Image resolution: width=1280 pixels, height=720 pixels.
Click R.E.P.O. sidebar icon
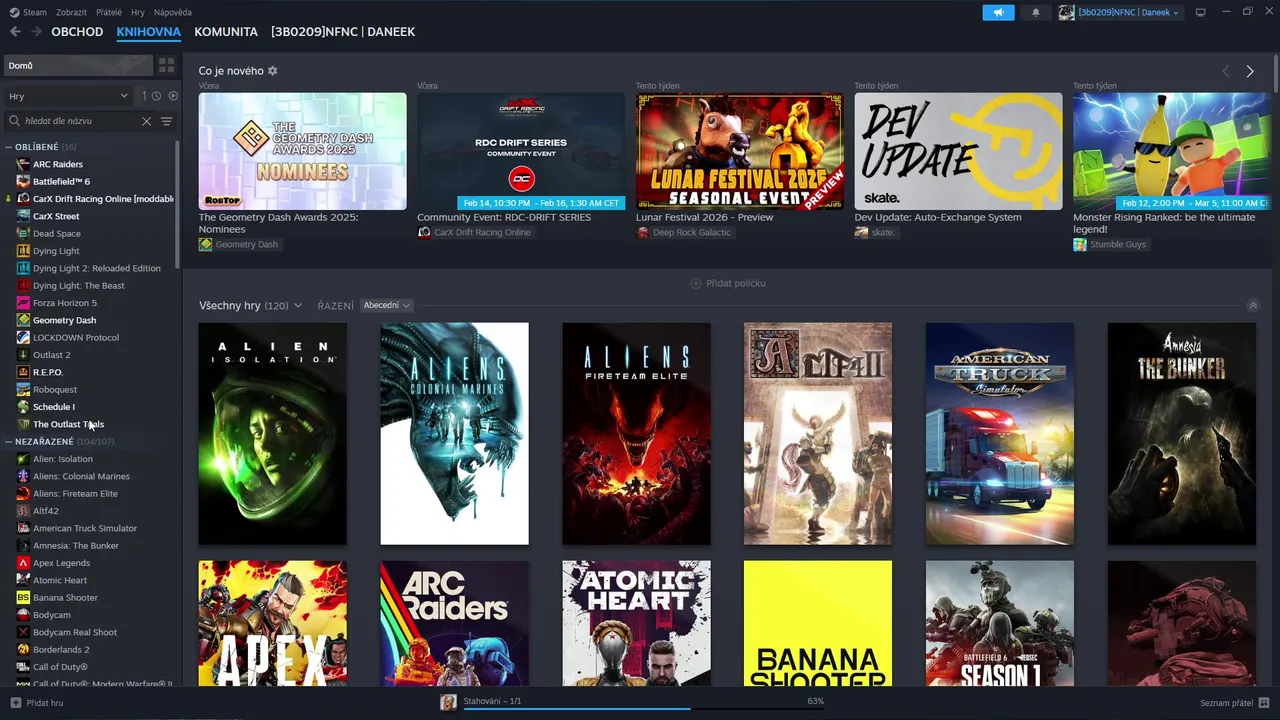click(23, 372)
